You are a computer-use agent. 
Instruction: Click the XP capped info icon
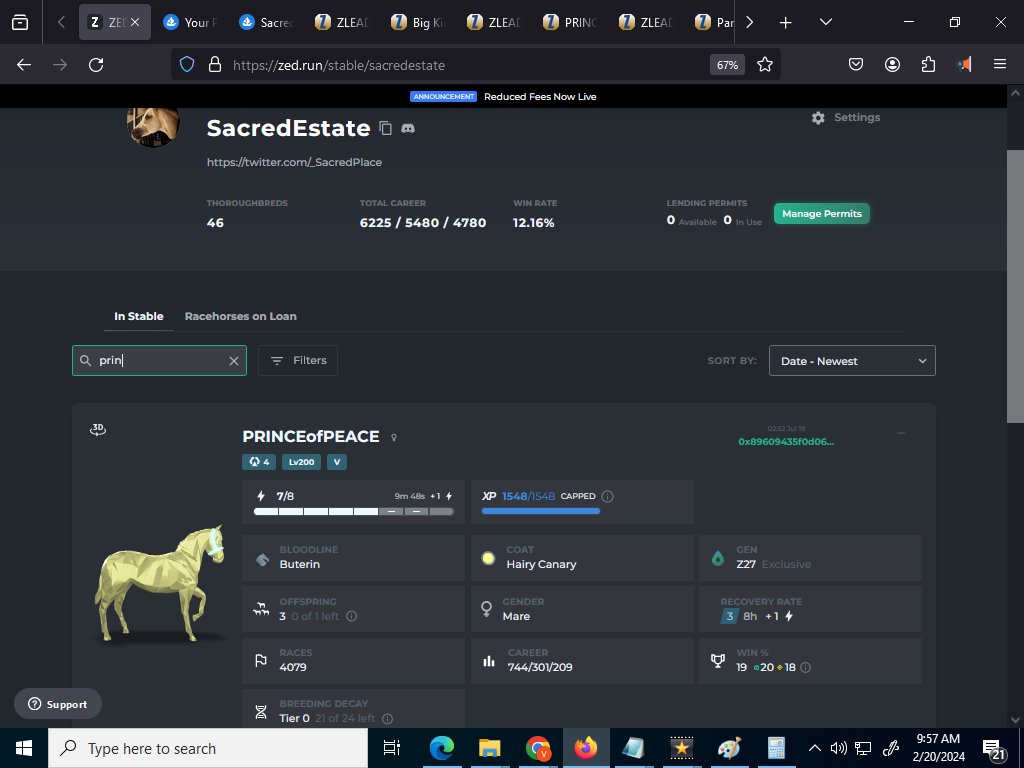click(x=607, y=496)
